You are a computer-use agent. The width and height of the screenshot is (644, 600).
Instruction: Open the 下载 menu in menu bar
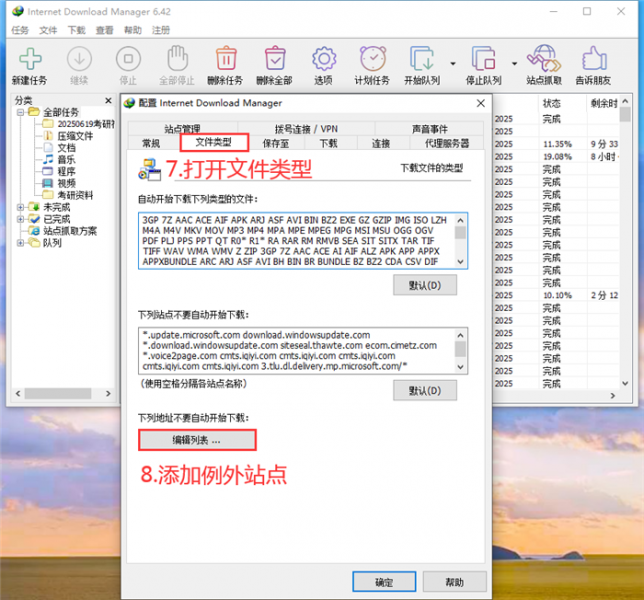tap(76, 30)
